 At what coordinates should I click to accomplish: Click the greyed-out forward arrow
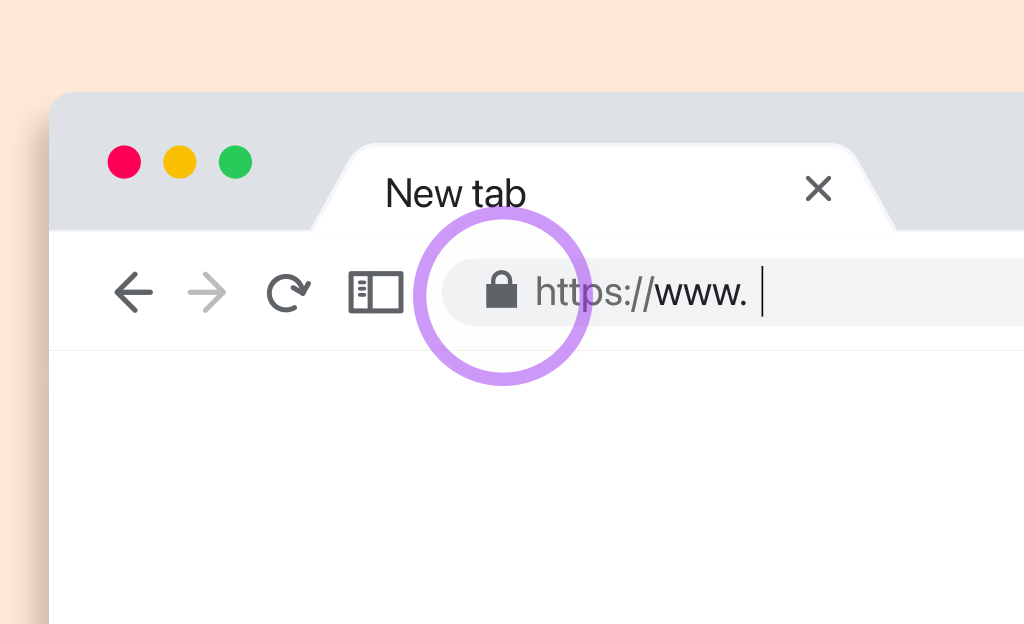tap(207, 292)
